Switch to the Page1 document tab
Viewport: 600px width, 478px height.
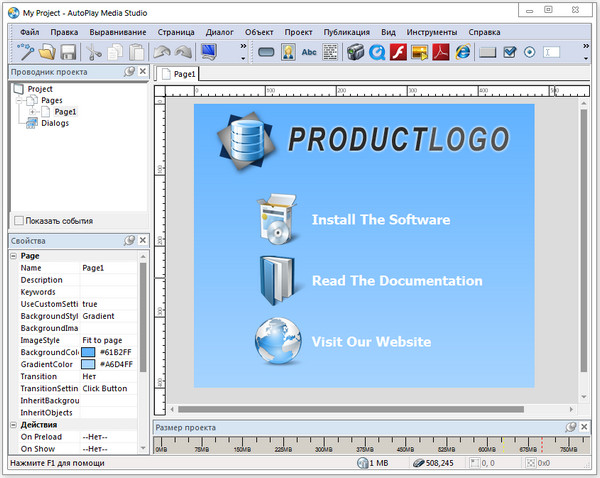coord(178,74)
